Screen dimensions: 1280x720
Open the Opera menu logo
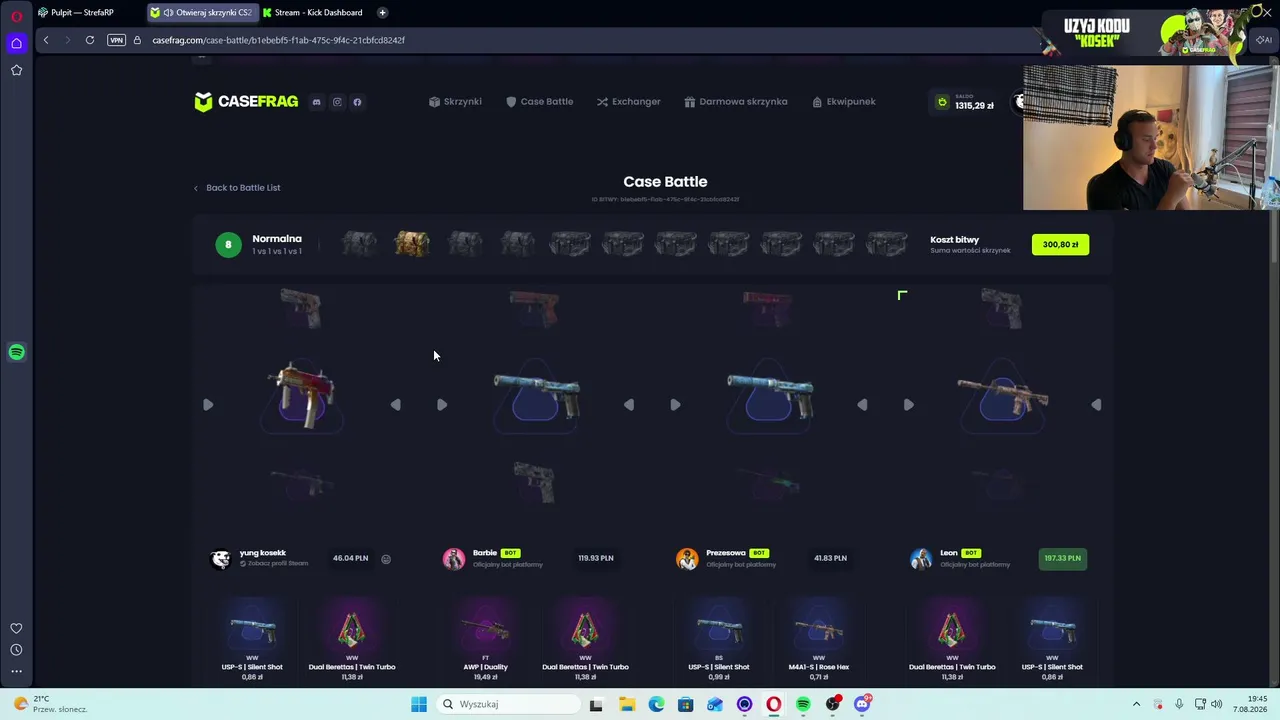(16, 16)
